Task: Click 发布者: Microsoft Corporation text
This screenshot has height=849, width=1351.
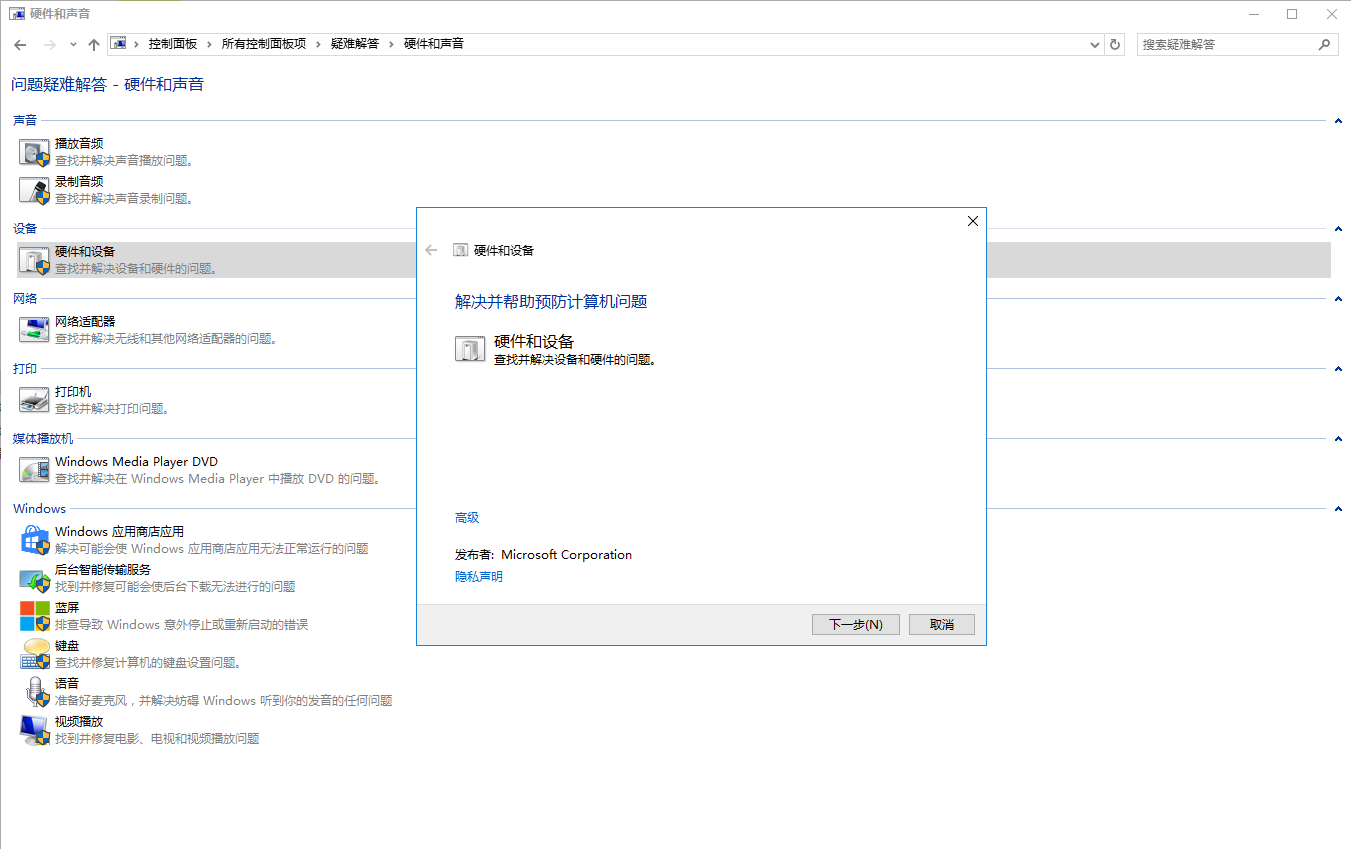Action: point(543,555)
